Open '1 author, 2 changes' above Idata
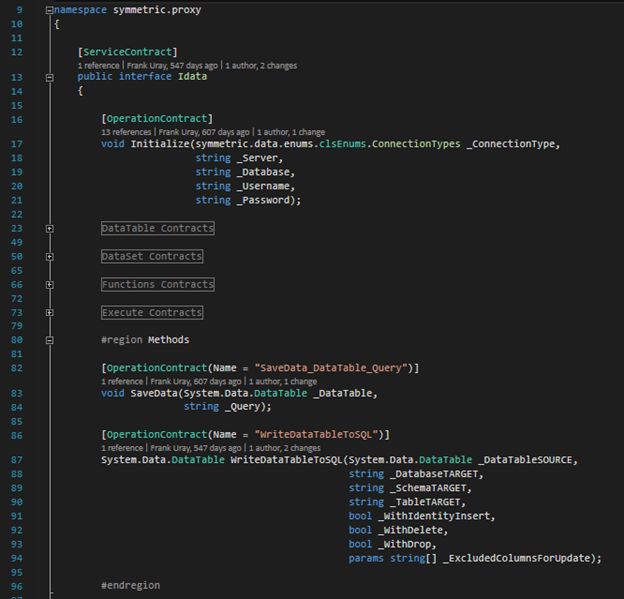 pos(261,66)
